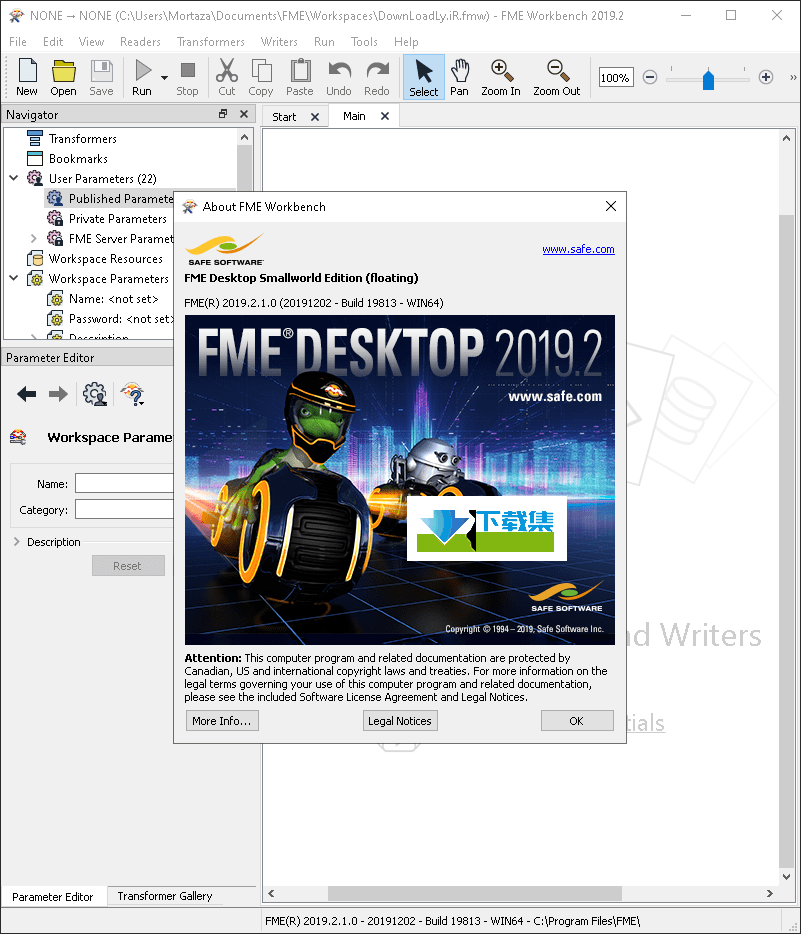
Task: Expand the Description section
Action: (x=17, y=541)
